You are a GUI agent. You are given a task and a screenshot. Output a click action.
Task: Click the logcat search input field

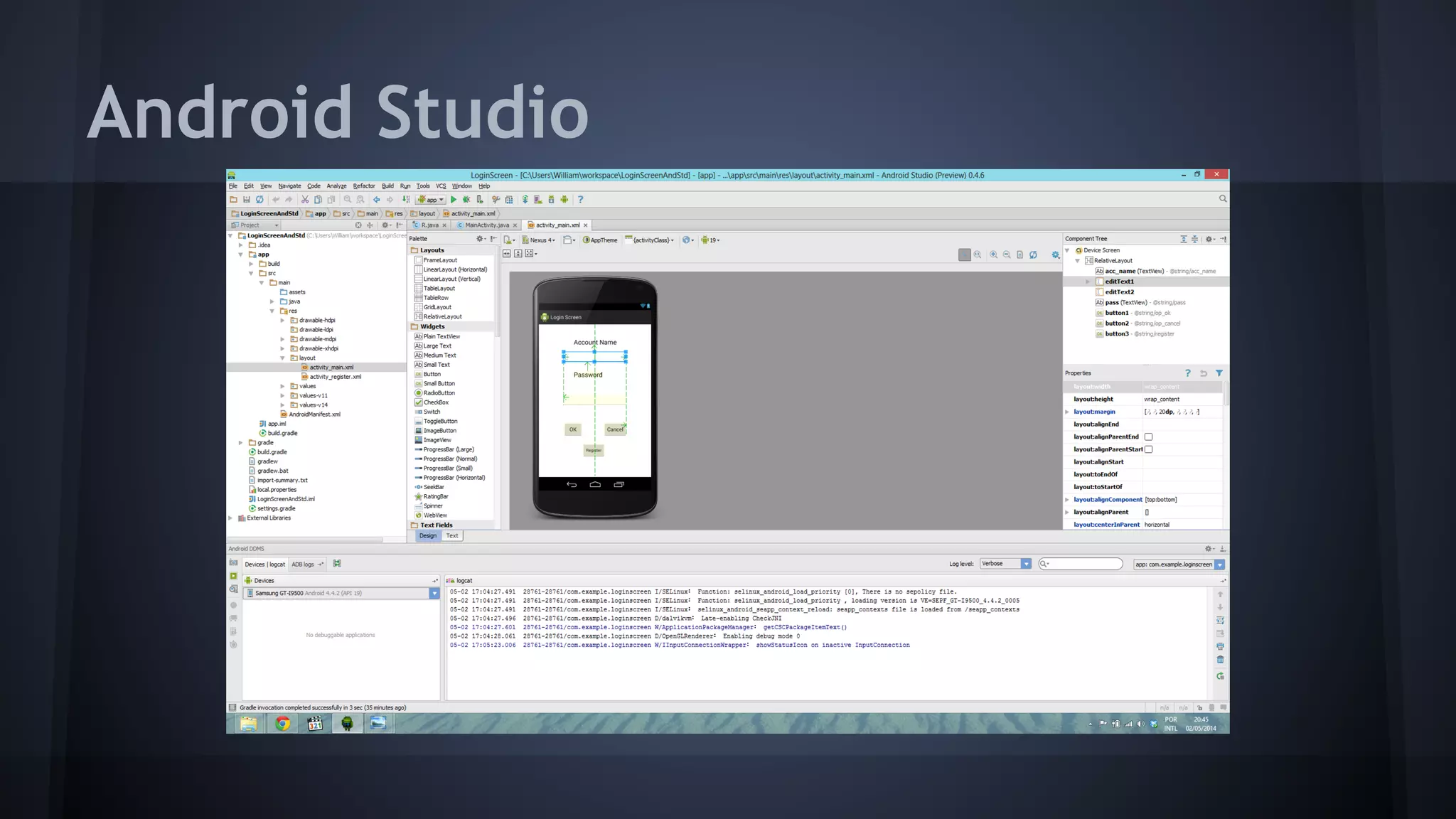coord(1081,564)
